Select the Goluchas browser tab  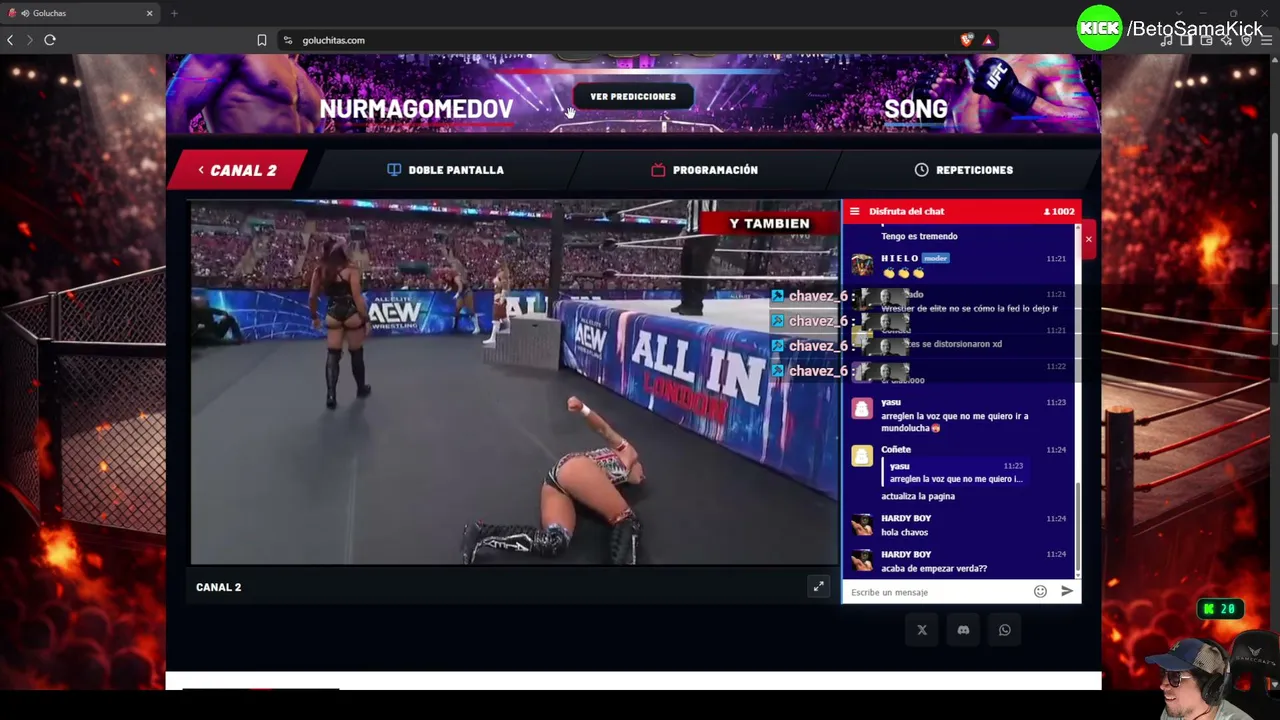tap(80, 13)
